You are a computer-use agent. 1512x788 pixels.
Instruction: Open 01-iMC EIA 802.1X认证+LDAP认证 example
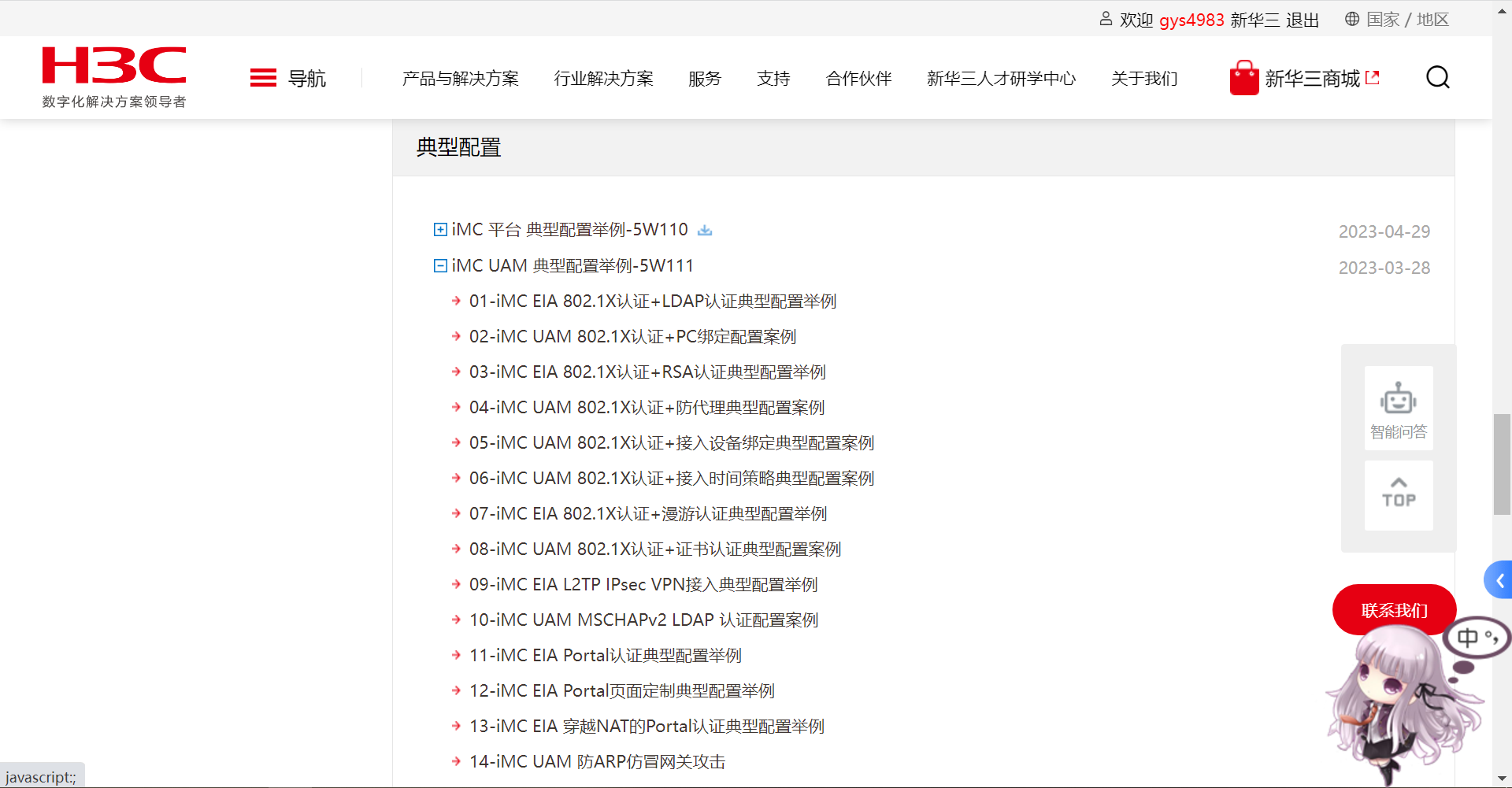(653, 302)
